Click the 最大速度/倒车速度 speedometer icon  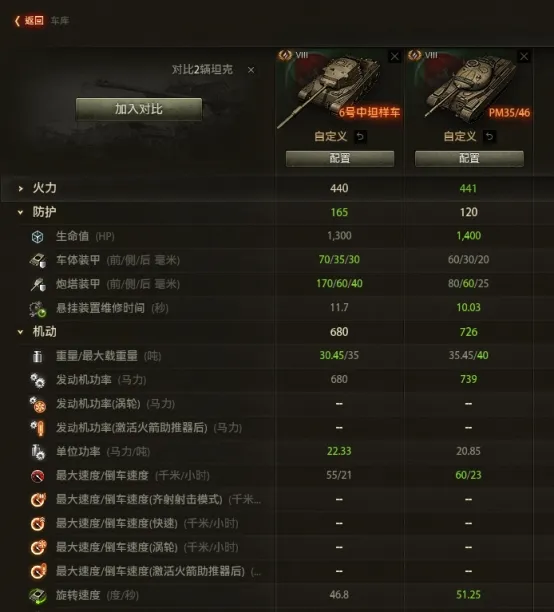click(x=37, y=476)
